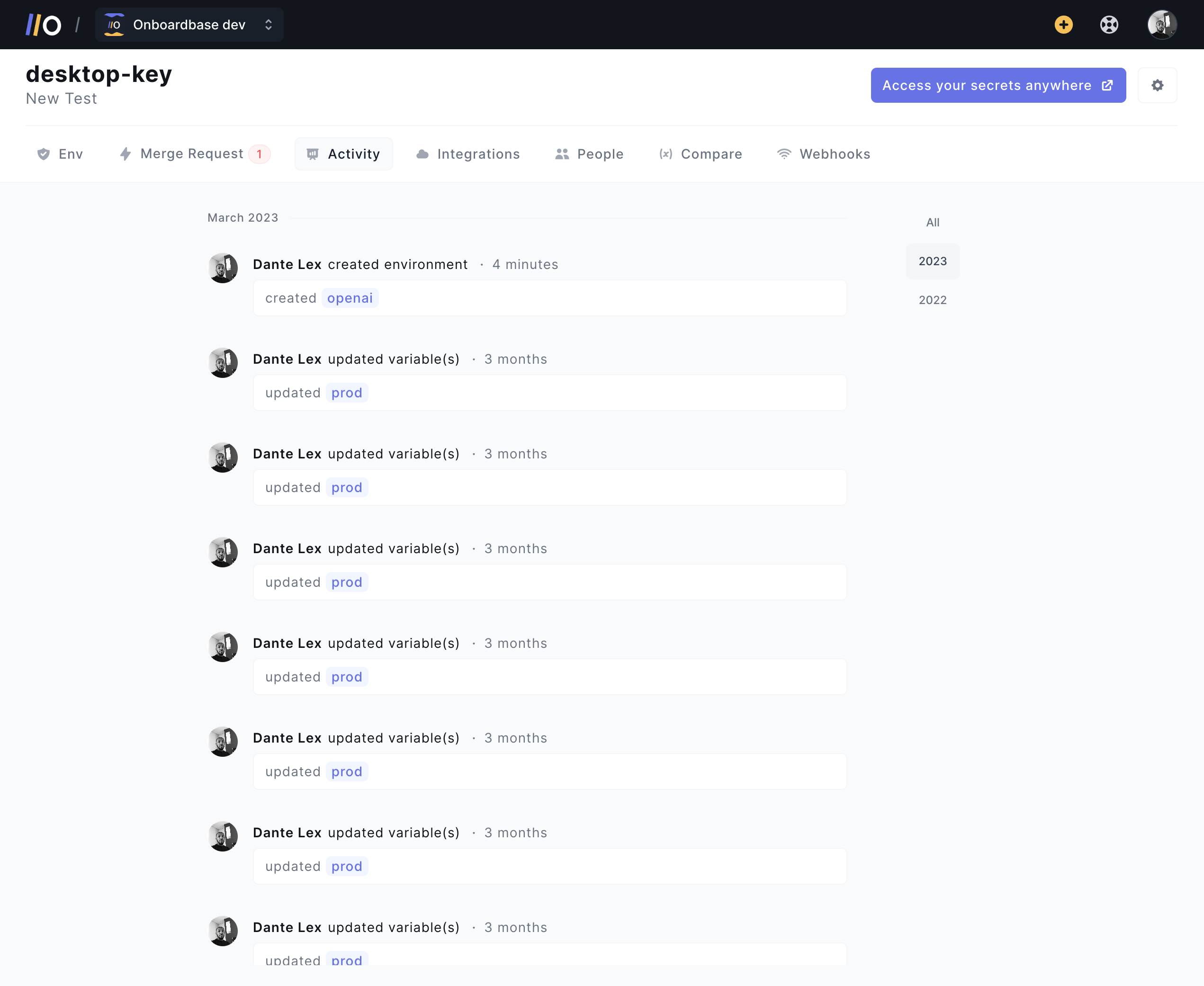Click the activity/chat icon on Activity tab
The width and height of the screenshot is (1204, 986).
pyautogui.click(x=313, y=154)
